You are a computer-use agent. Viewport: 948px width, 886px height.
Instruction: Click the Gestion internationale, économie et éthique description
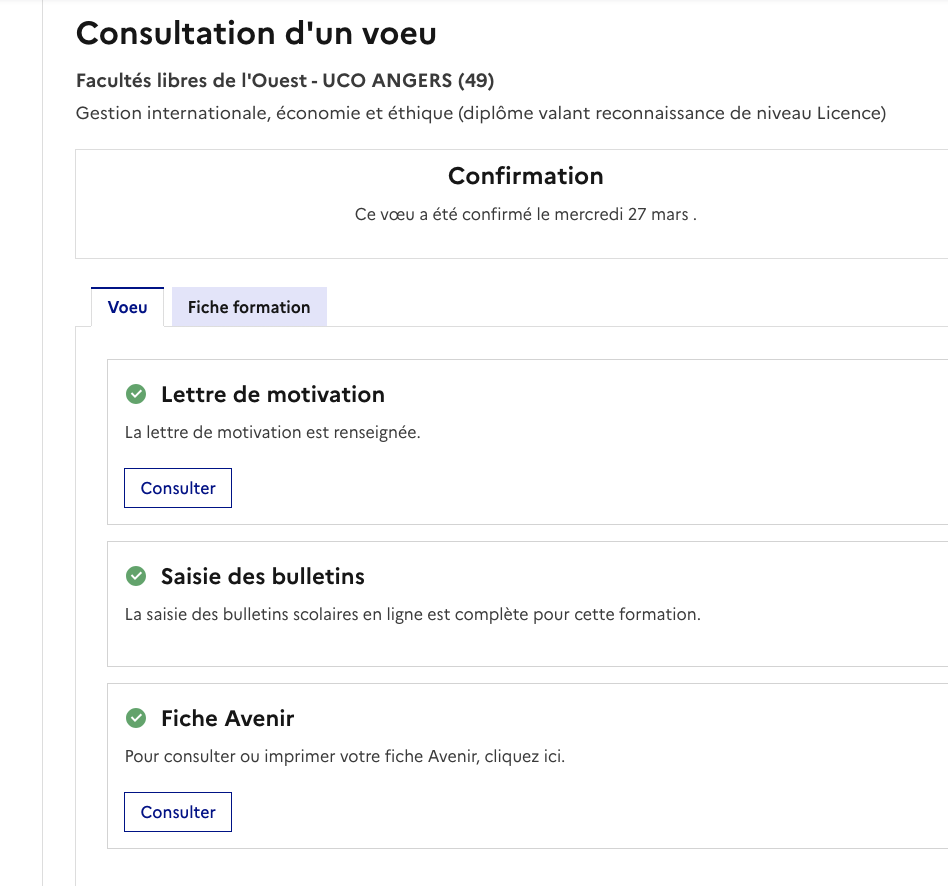[481, 113]
